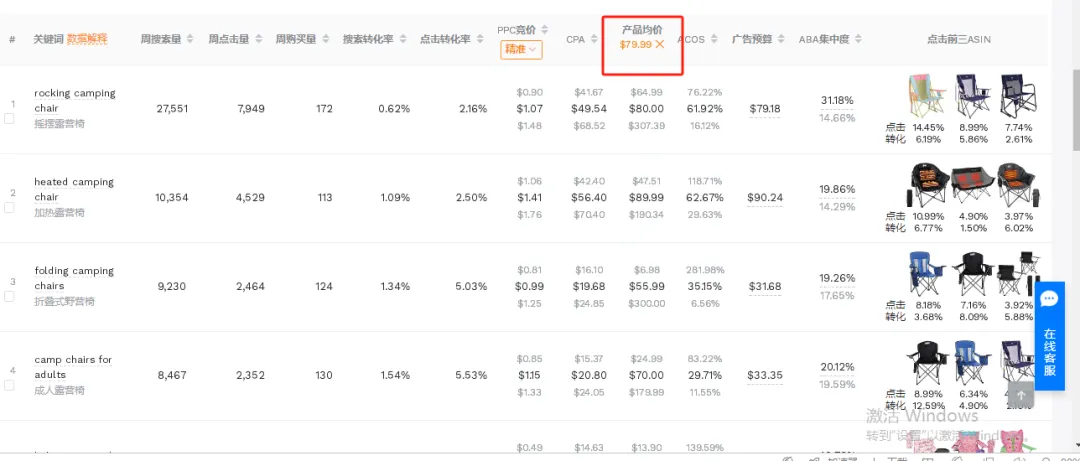Clear the $79.99 average price filter
Image resolution: width=1080 pixels, height=461 pixels.
[660, 44]
